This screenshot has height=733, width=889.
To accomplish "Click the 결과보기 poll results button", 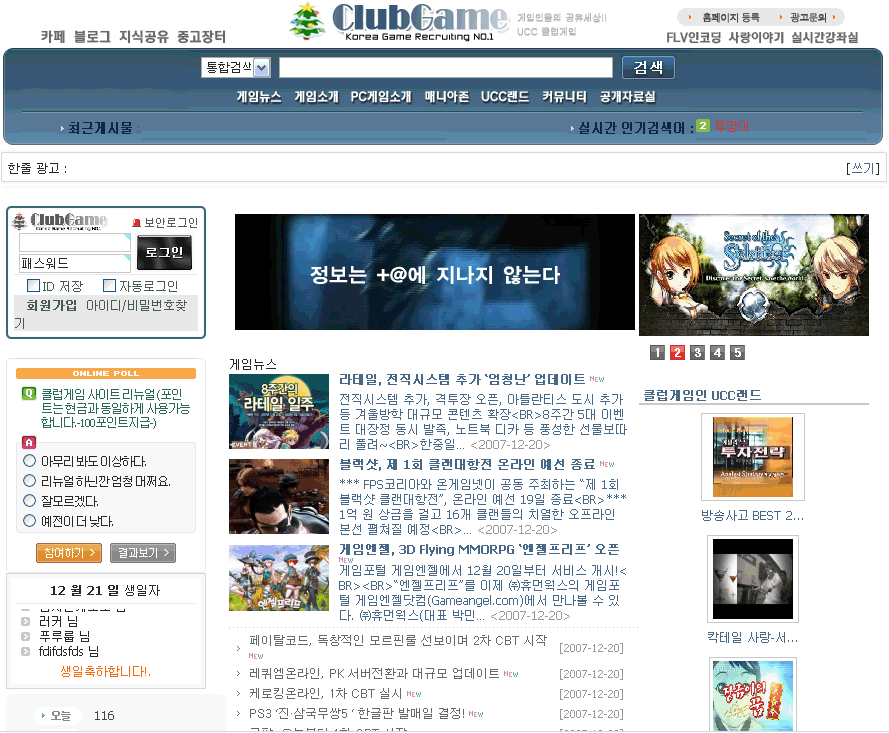I will (x=143, y=553).
